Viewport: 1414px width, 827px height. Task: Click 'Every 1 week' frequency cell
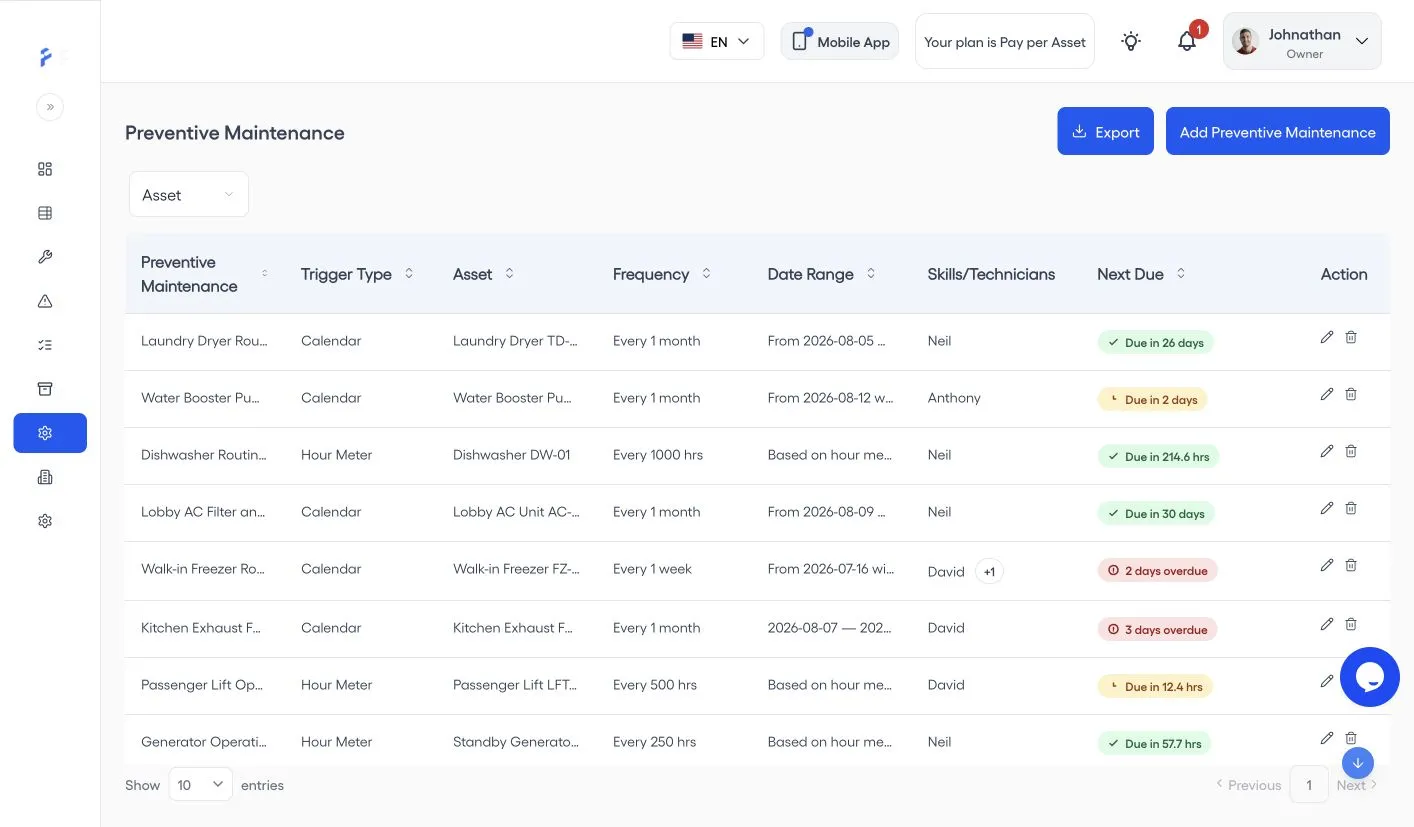tap(652, 569)
